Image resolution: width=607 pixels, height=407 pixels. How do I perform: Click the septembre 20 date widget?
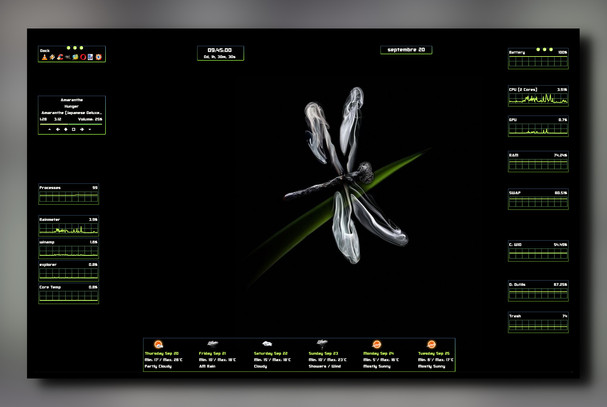(406, 50)
